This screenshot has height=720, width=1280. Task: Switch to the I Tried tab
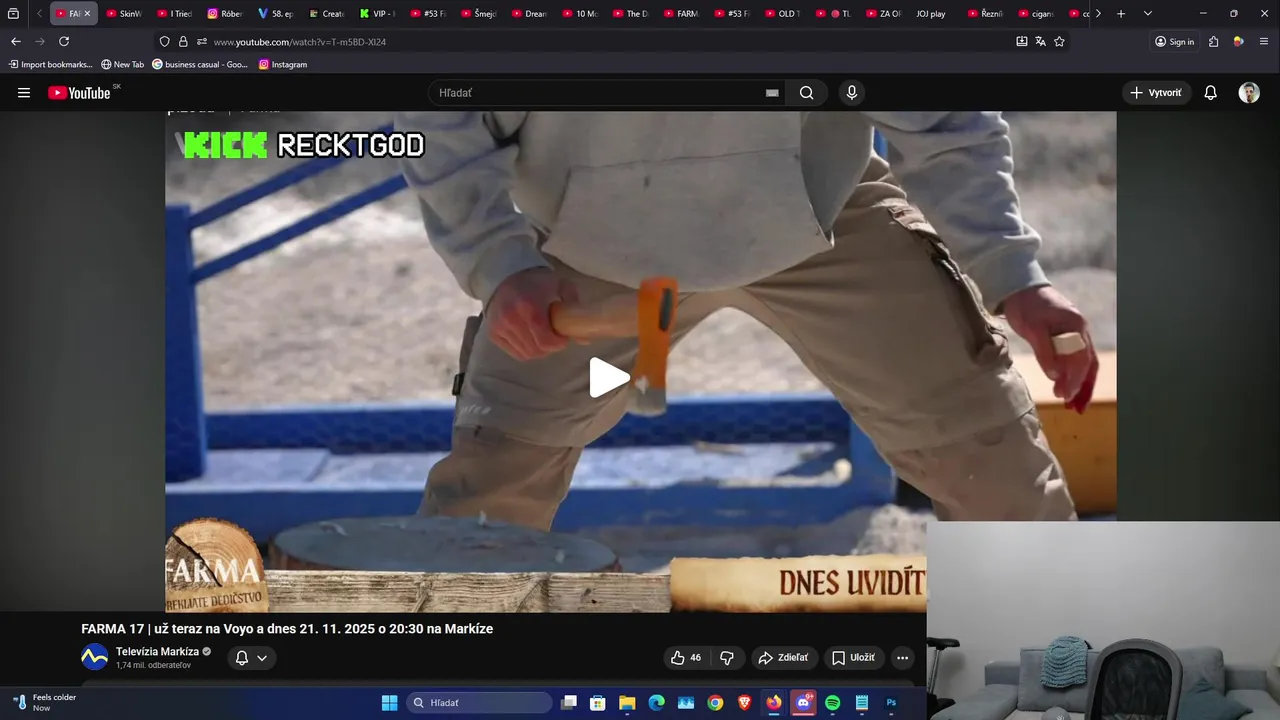(x=174, y=14)
